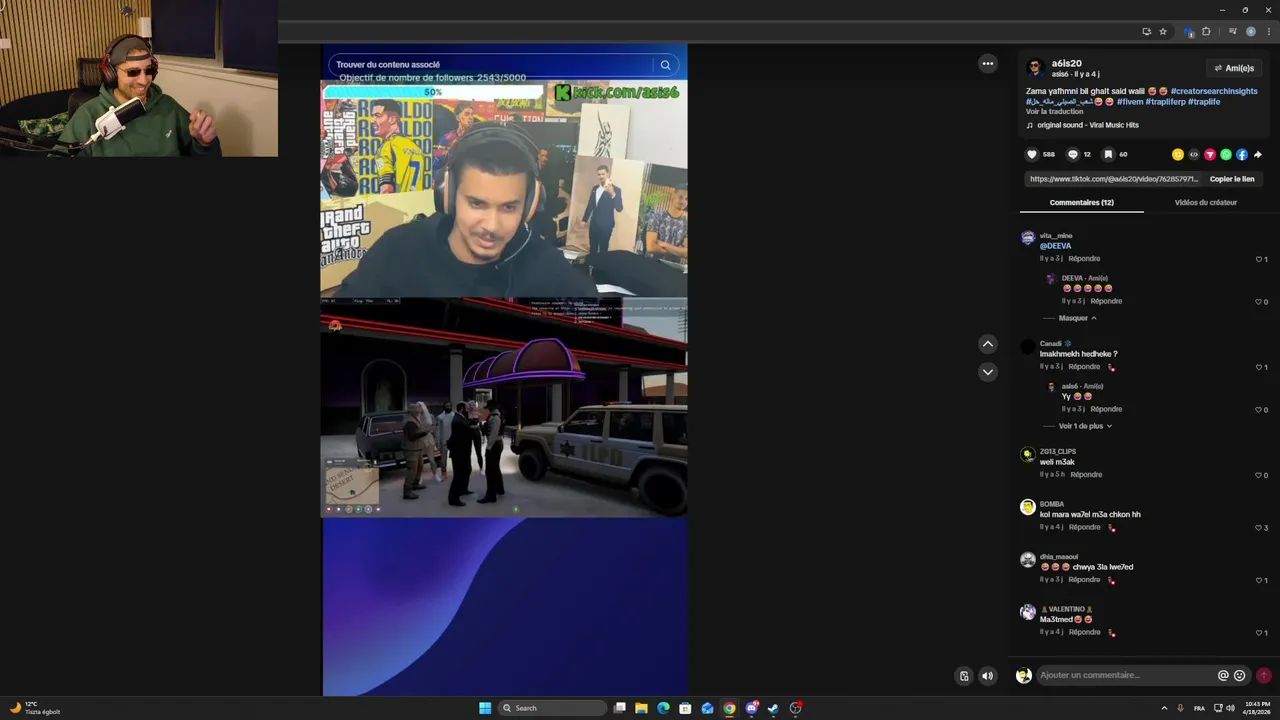Bookmark the video with the save icon
Image resolution: width=1280 pixels, height=720 pixels.
[x=1108, y=155]
